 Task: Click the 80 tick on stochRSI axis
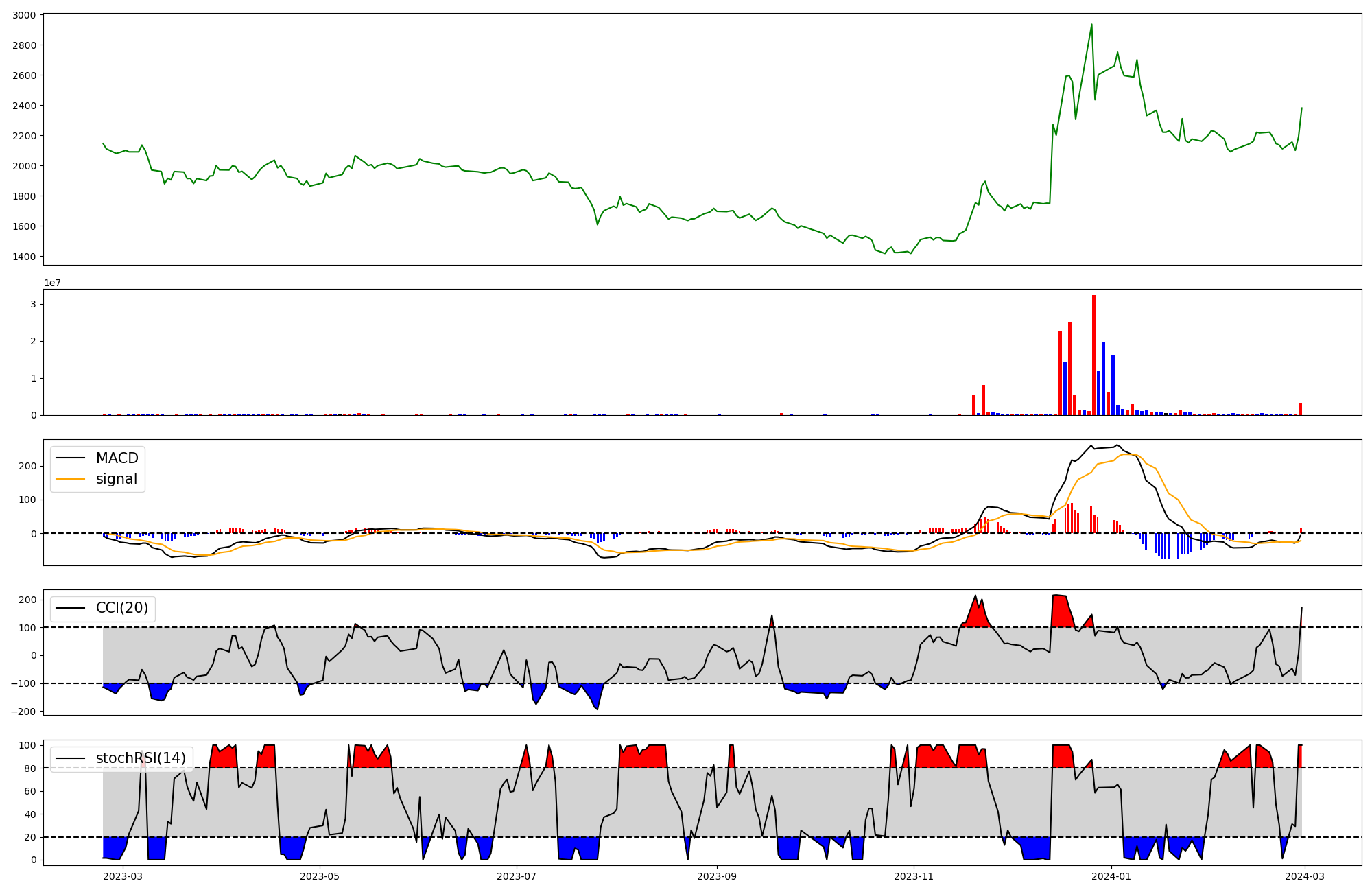pyautogui.click(x=30, y=768)
